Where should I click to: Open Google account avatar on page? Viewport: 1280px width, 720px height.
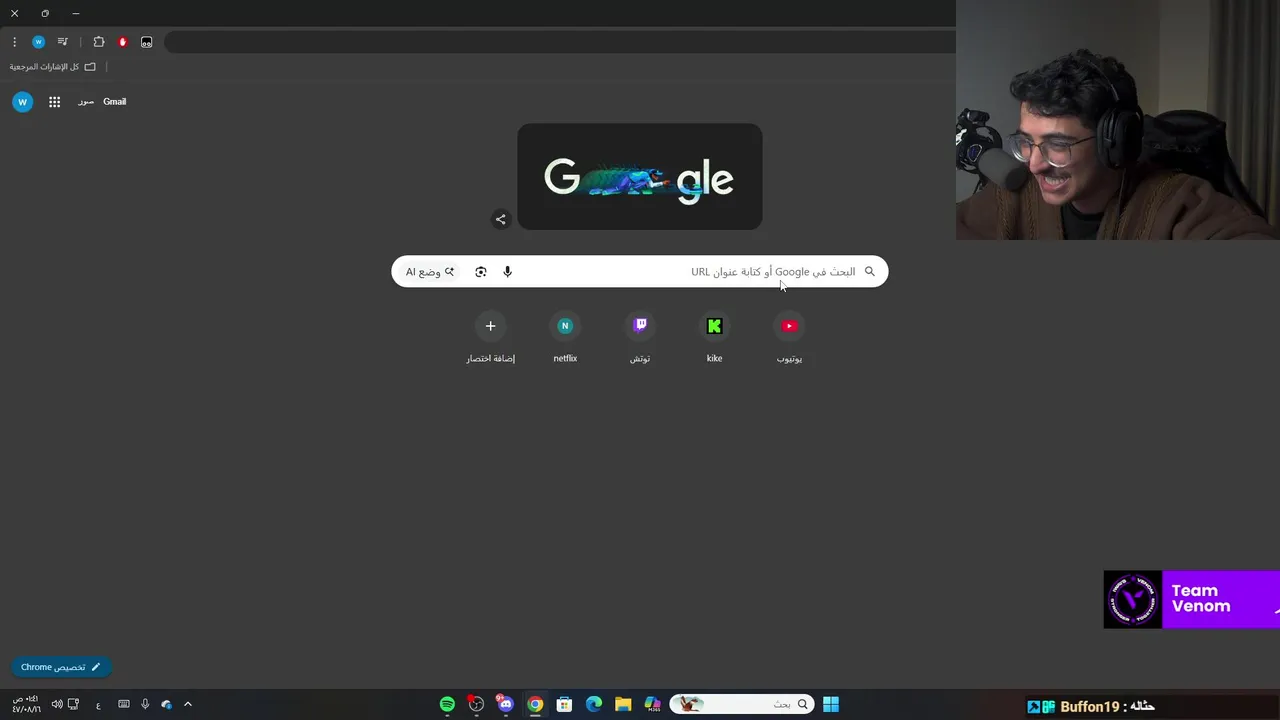(22, 102)
